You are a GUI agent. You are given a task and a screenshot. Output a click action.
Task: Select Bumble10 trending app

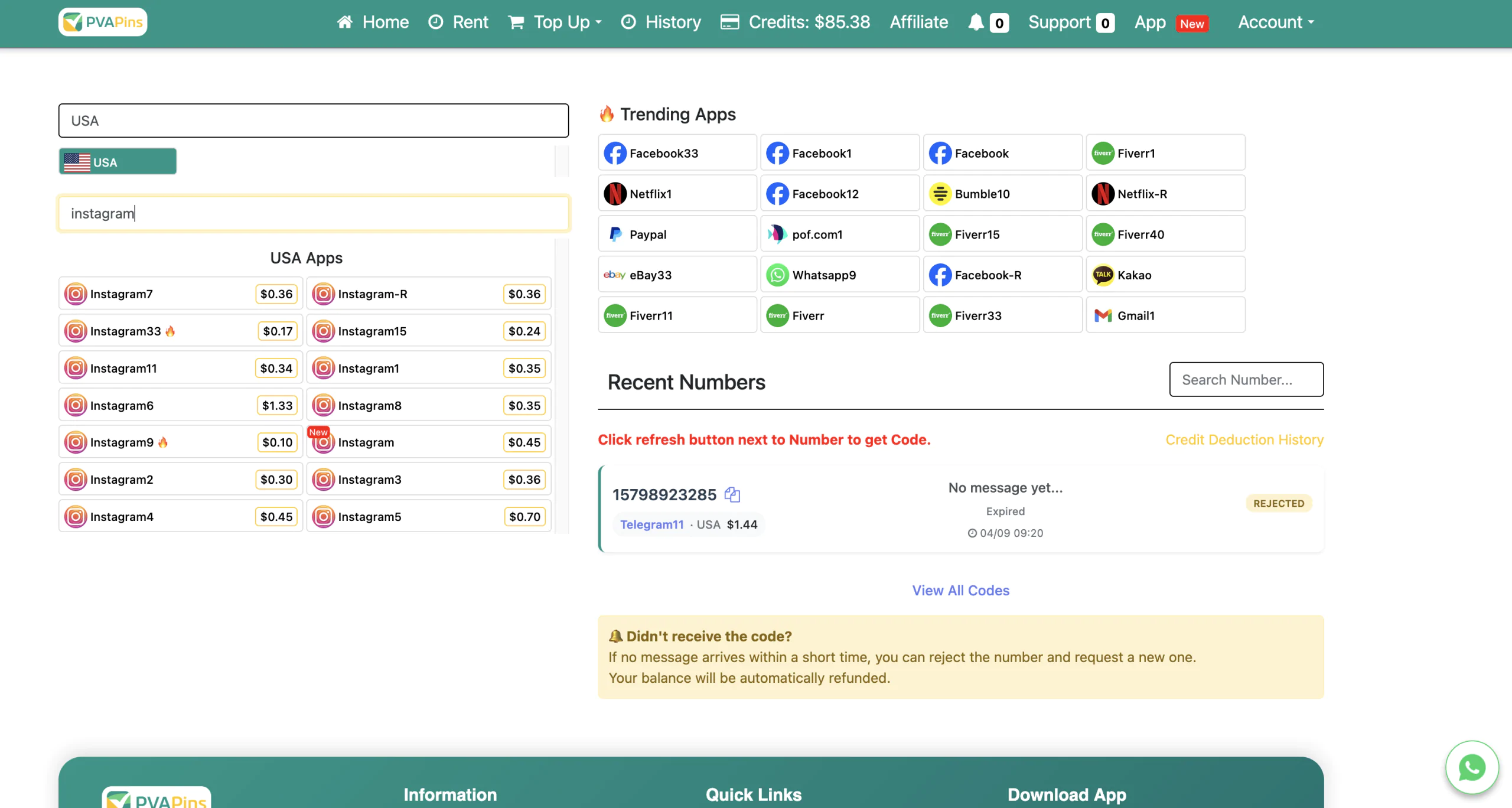[1003, 194]
